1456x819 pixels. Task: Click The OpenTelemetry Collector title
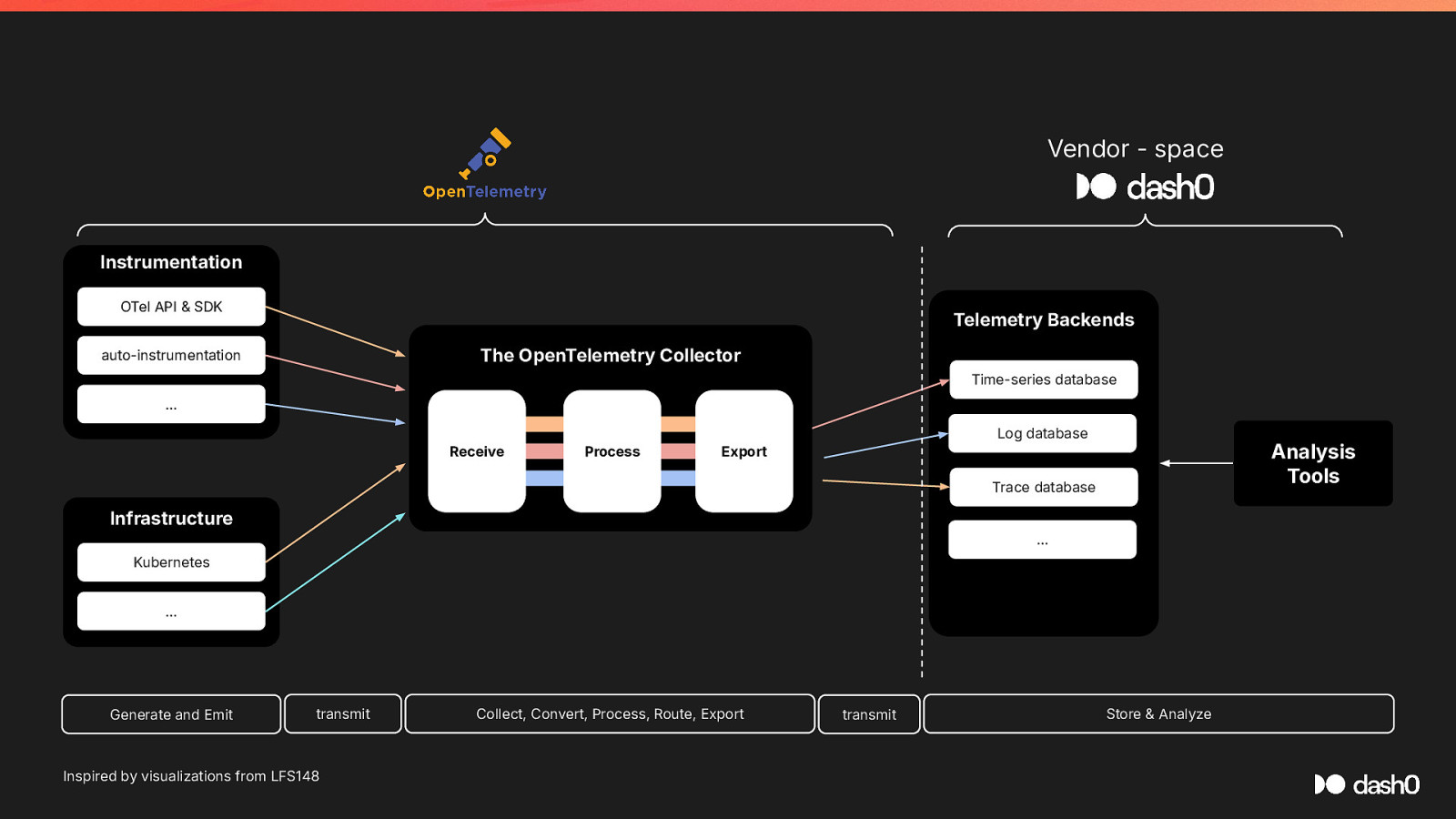pyautogui.click(x=611, y=356)
